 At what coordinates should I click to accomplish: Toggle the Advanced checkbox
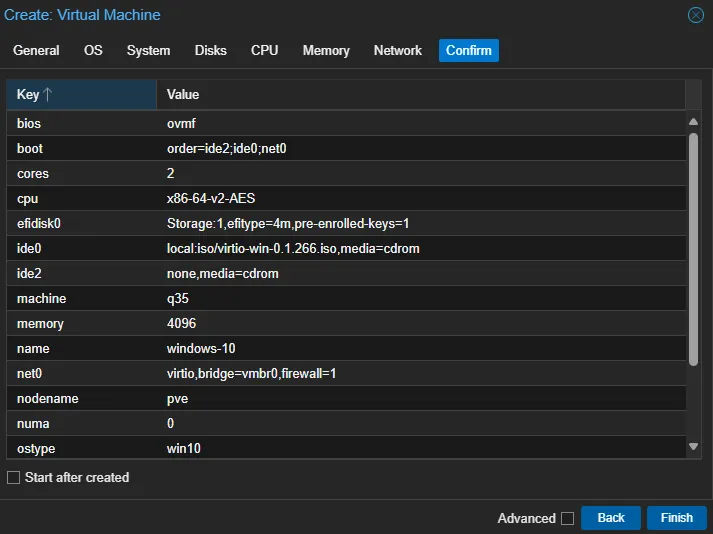567,518
